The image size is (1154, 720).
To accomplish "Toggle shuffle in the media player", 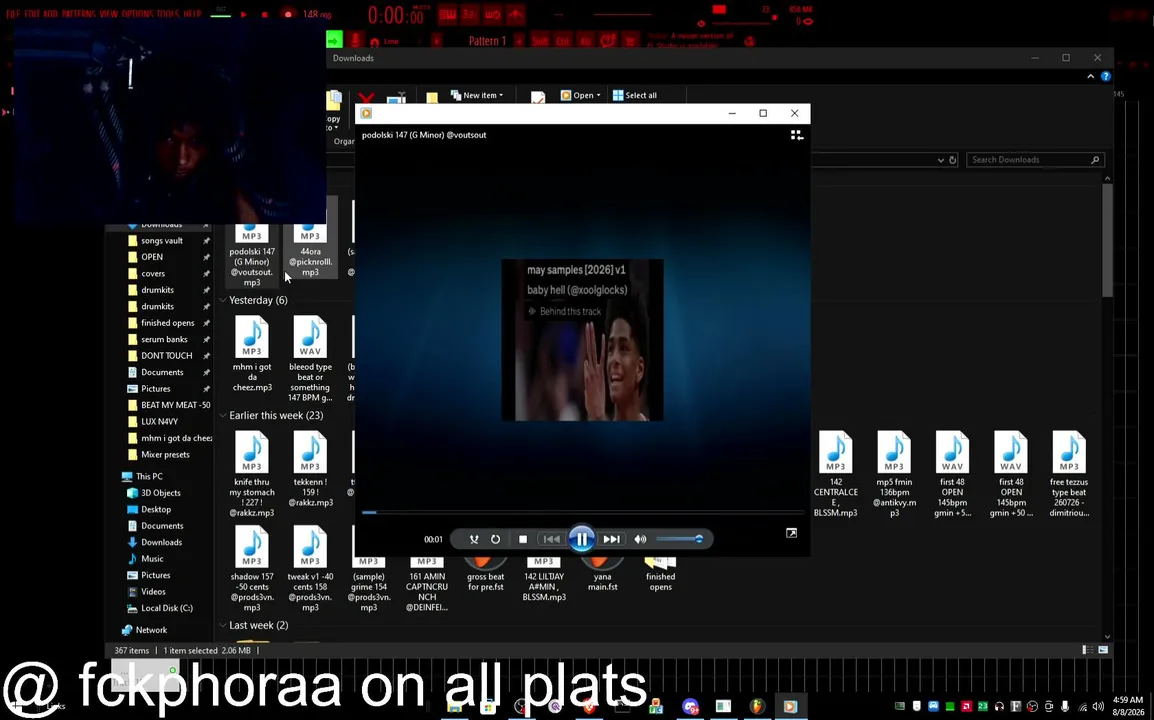I will coord(474,540).
